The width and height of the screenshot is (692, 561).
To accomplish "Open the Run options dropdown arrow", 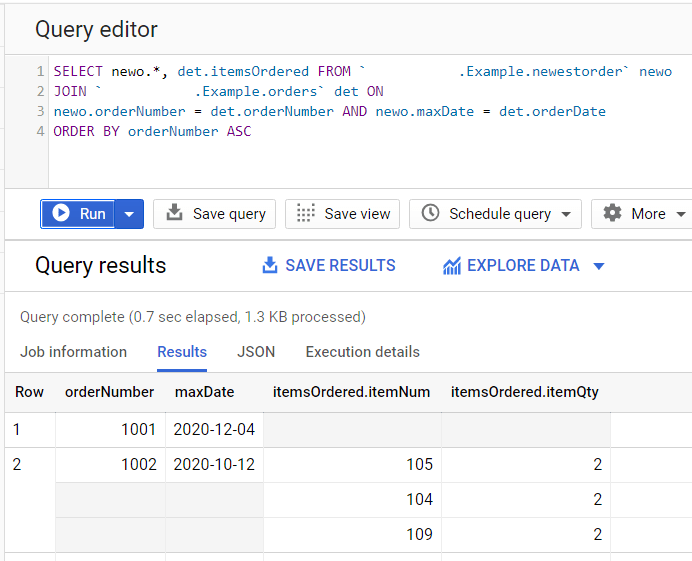I will coord(129,214).
